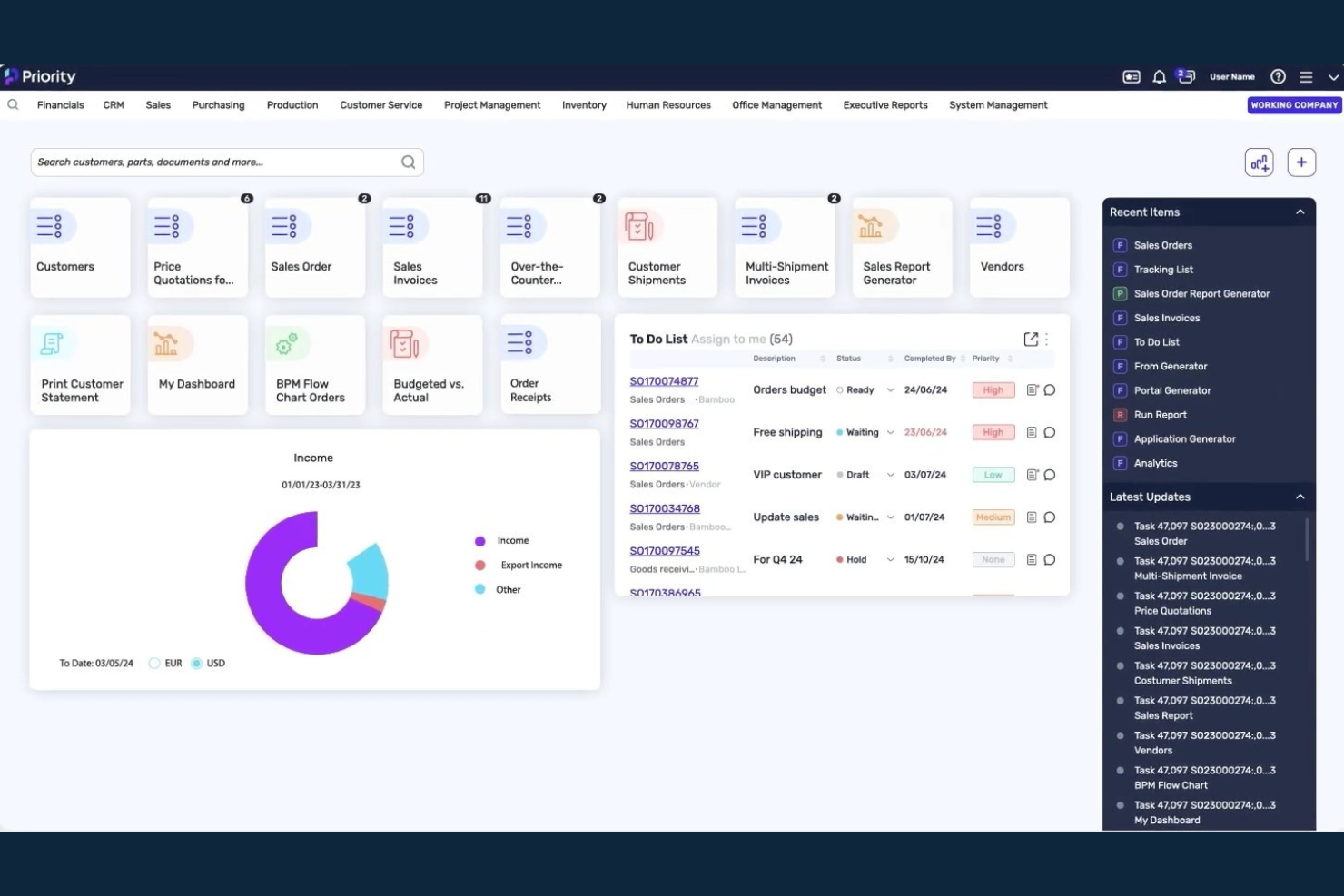Open the BPM Flow Chart Orders tile
The height and width of the screenshot is (896, 1344).
[x=314, y=363]
